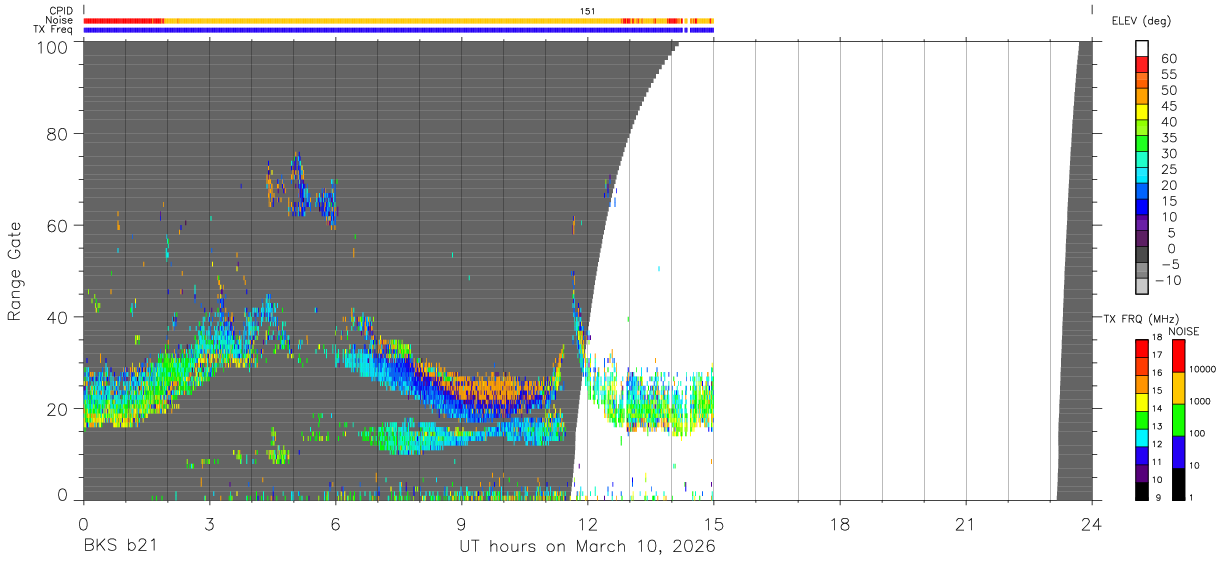
Task: Click the 'TX Freq' label at top left
Action: point(54,30)
